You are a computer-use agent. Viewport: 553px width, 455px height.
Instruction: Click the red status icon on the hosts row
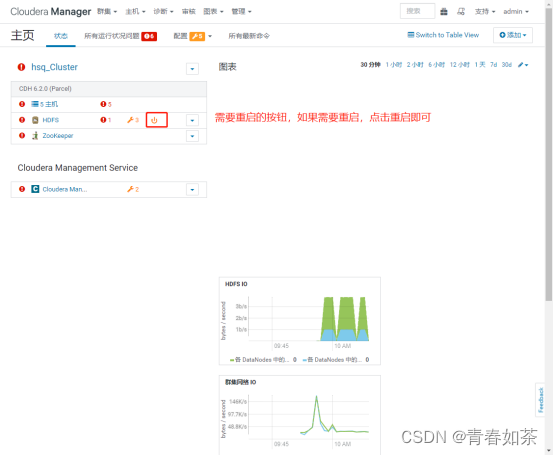22,104
